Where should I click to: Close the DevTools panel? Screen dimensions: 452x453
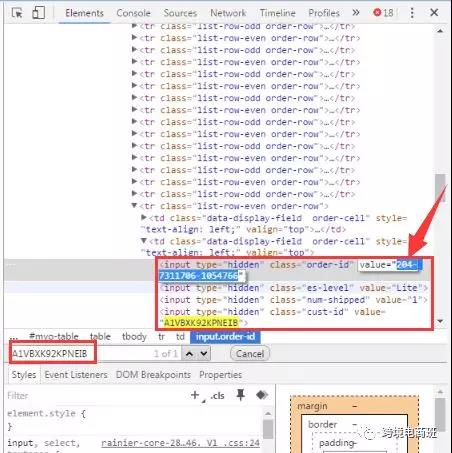point(434,13)
